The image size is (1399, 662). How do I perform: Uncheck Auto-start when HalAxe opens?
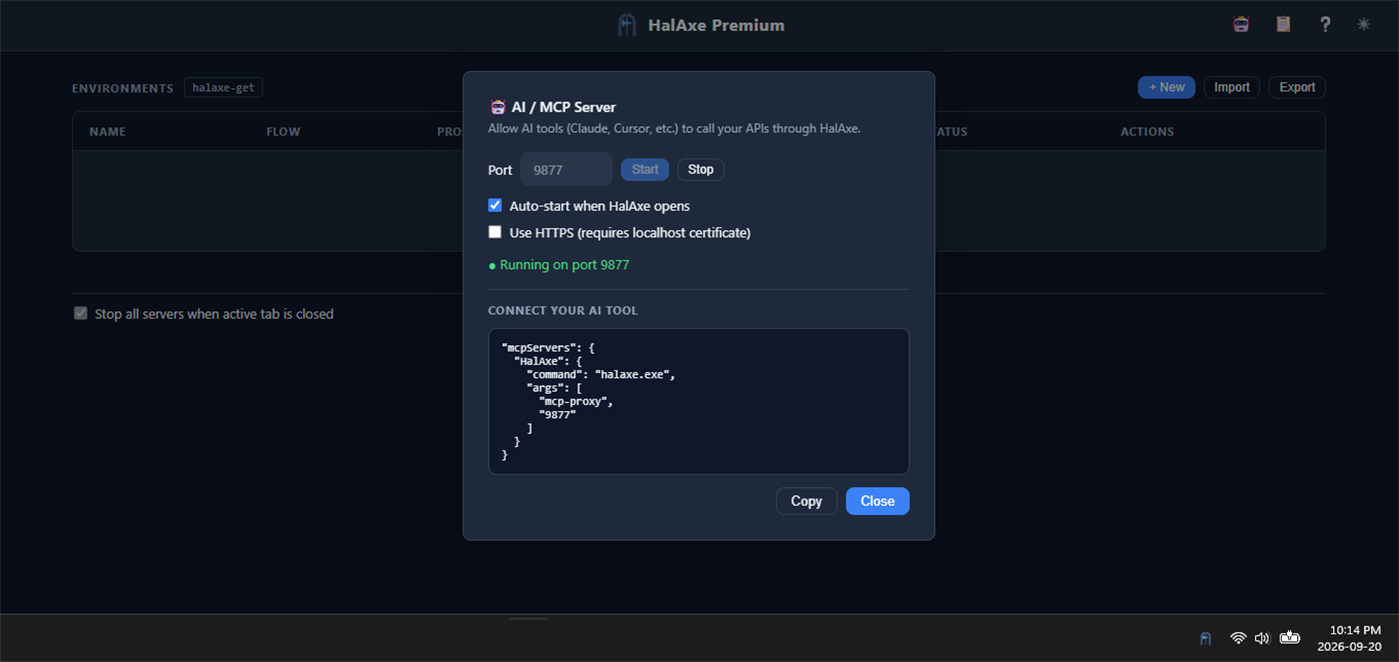(x=494, y=205)
